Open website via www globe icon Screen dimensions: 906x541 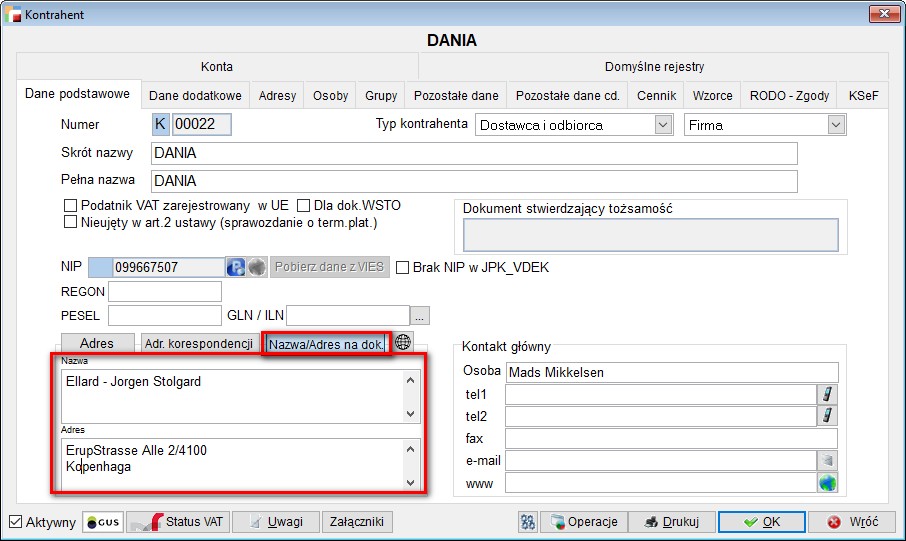pos(828,483)
